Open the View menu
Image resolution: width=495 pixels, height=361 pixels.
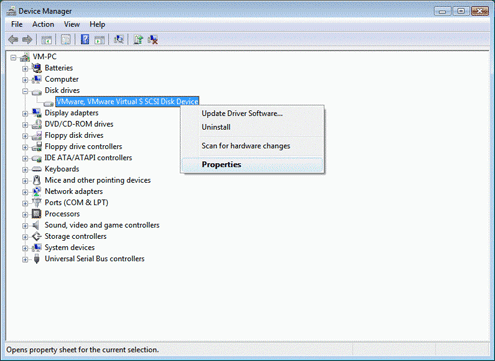click(72, 24)
